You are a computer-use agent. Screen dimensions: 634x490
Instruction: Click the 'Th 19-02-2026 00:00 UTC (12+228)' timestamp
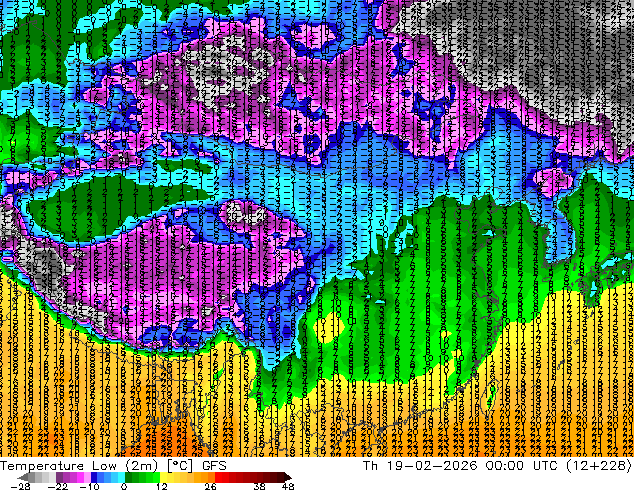(x=498, y=466)
